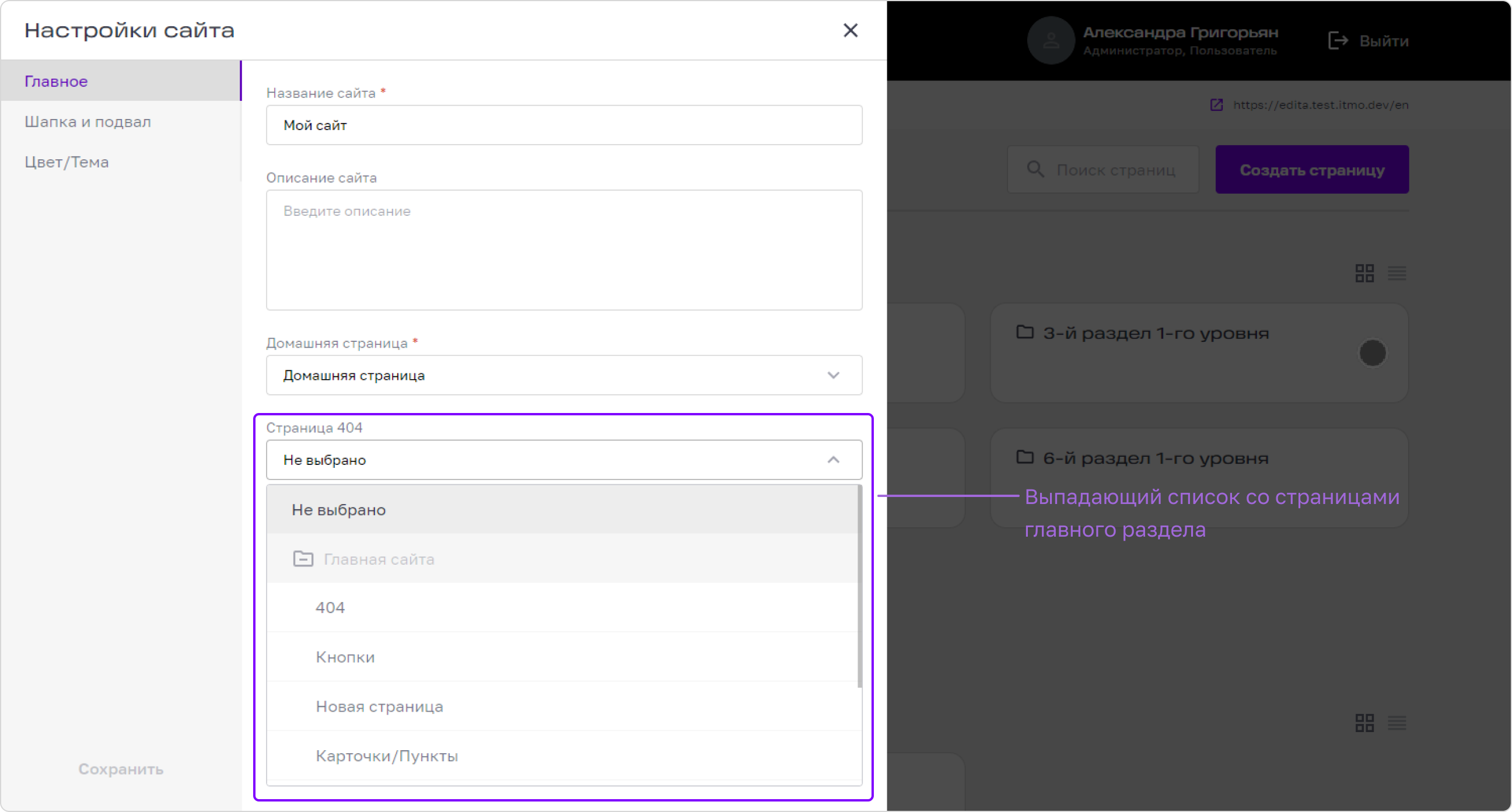Open the 6-й раздел 1-го уровня card
1512x812 pixels.
[1199, 478]
